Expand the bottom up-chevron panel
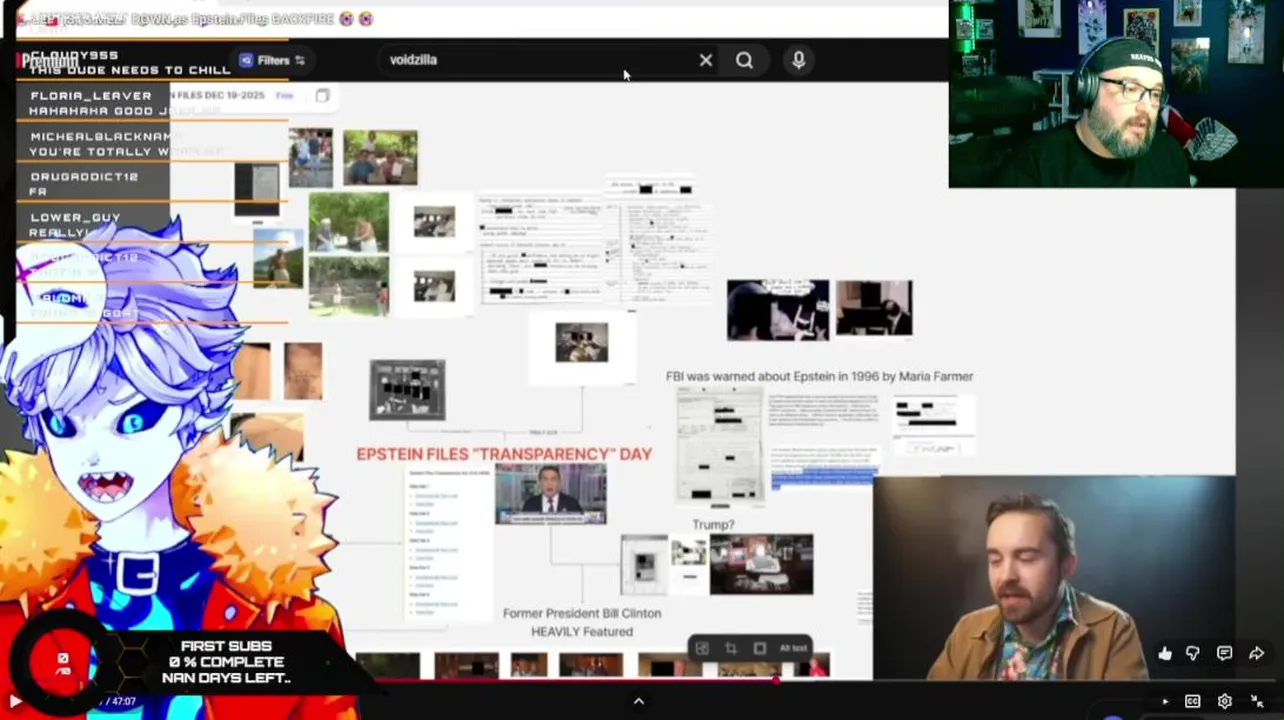 click(x=639, y=701)
